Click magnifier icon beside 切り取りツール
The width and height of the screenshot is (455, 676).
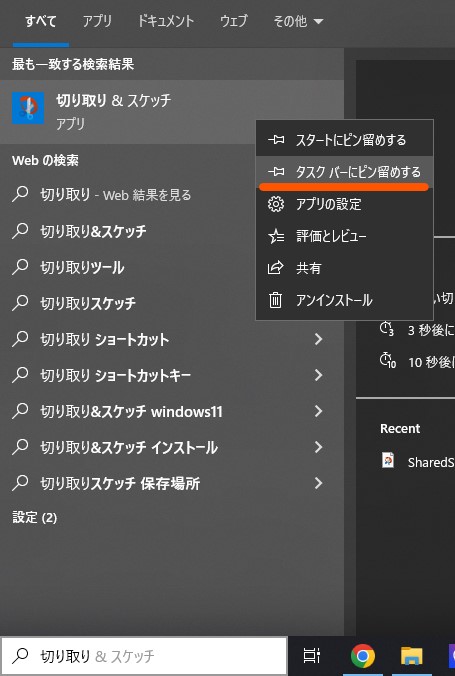(x=20, y=267)
